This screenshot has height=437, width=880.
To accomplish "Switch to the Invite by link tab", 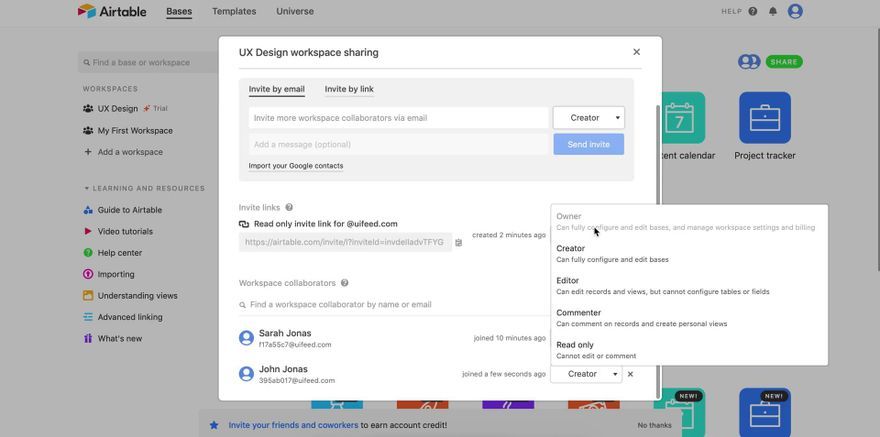I will click(x=349, y=89).
